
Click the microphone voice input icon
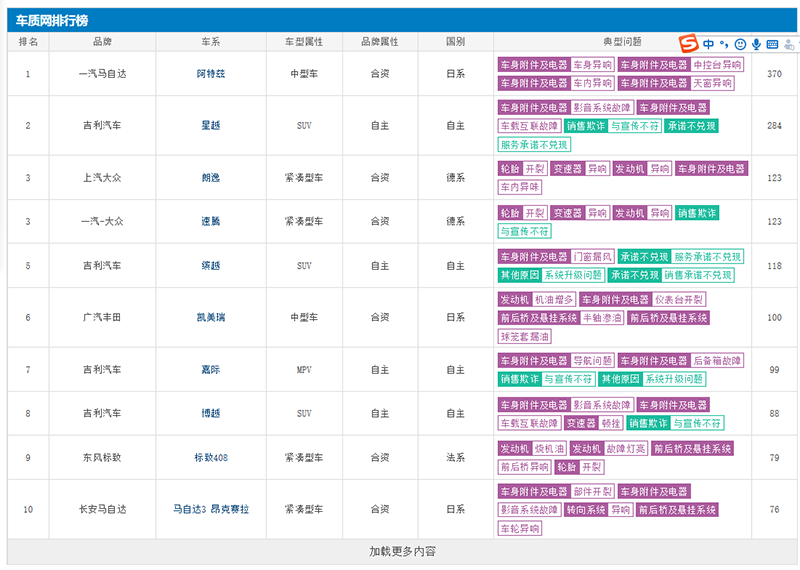click(756, 44)
